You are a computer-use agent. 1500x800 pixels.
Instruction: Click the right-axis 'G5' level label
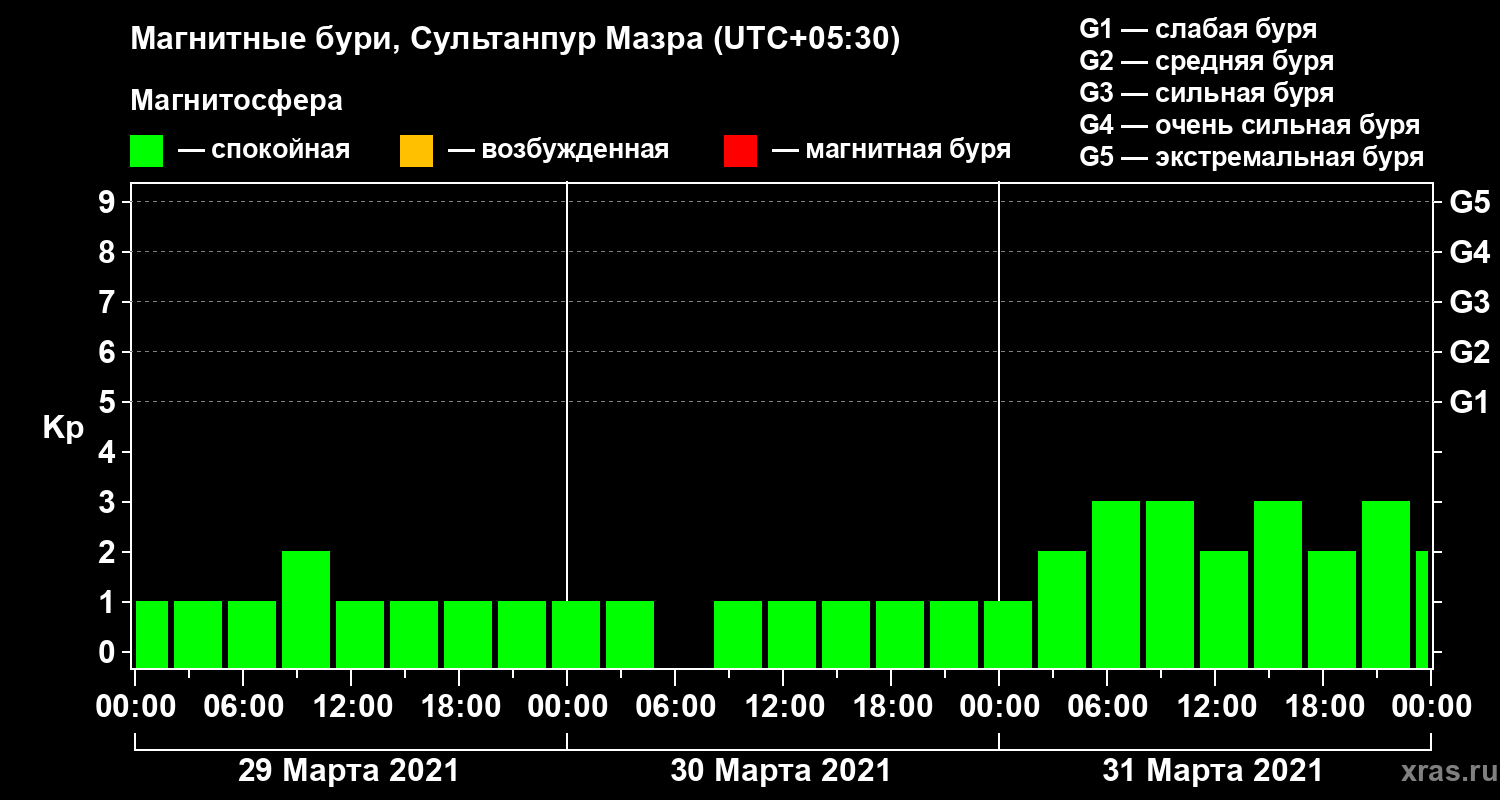[1469, 202]
